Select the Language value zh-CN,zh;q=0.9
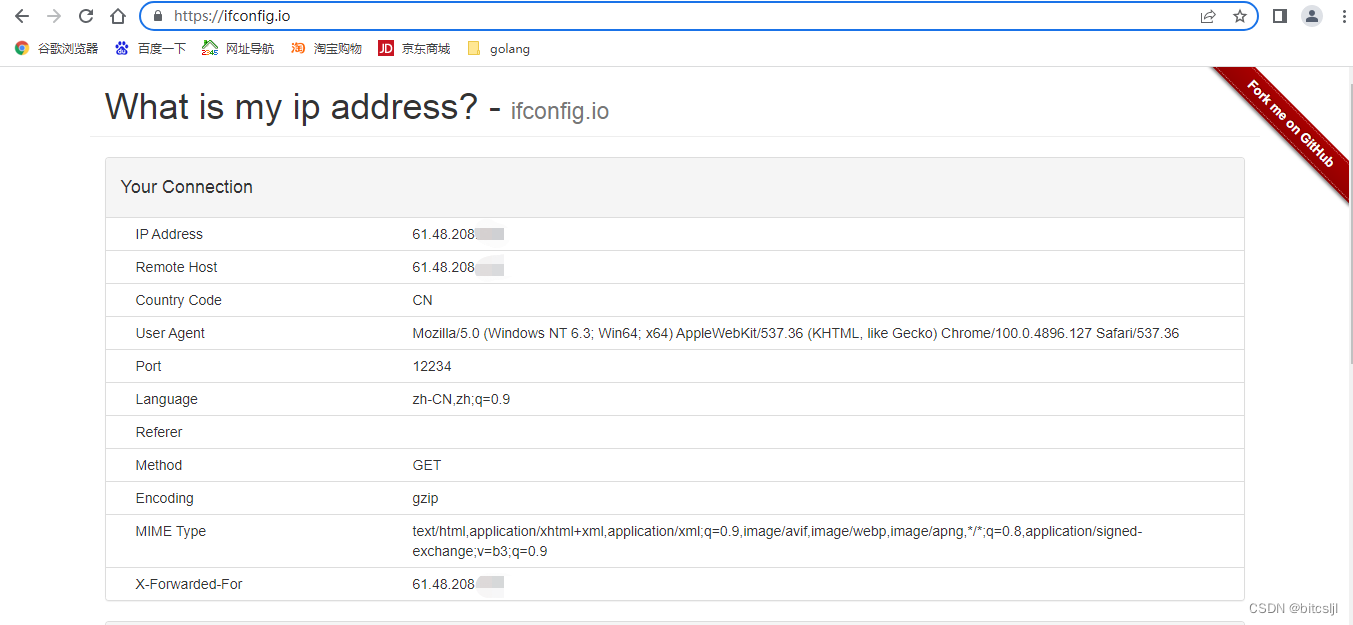This screenshot has height=625, width=1353. pos(461,399)
